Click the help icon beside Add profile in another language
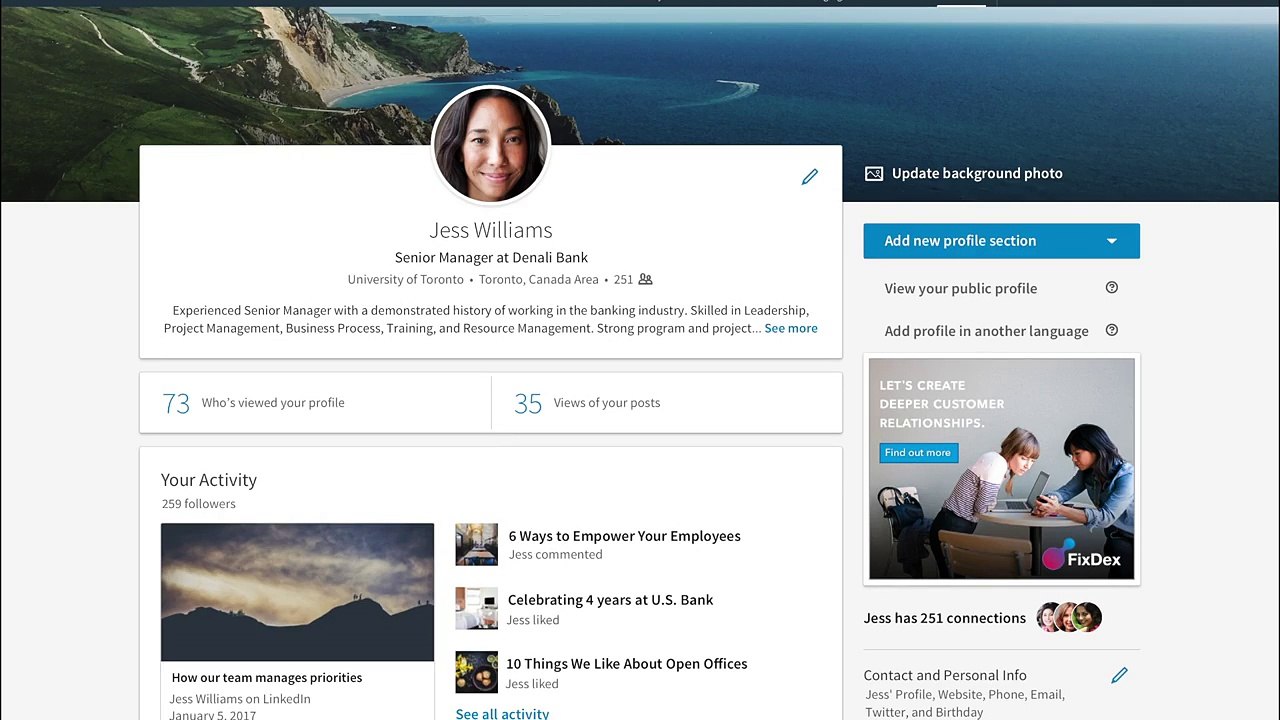The image size is (1280, 720). [x=1111, y=331]
